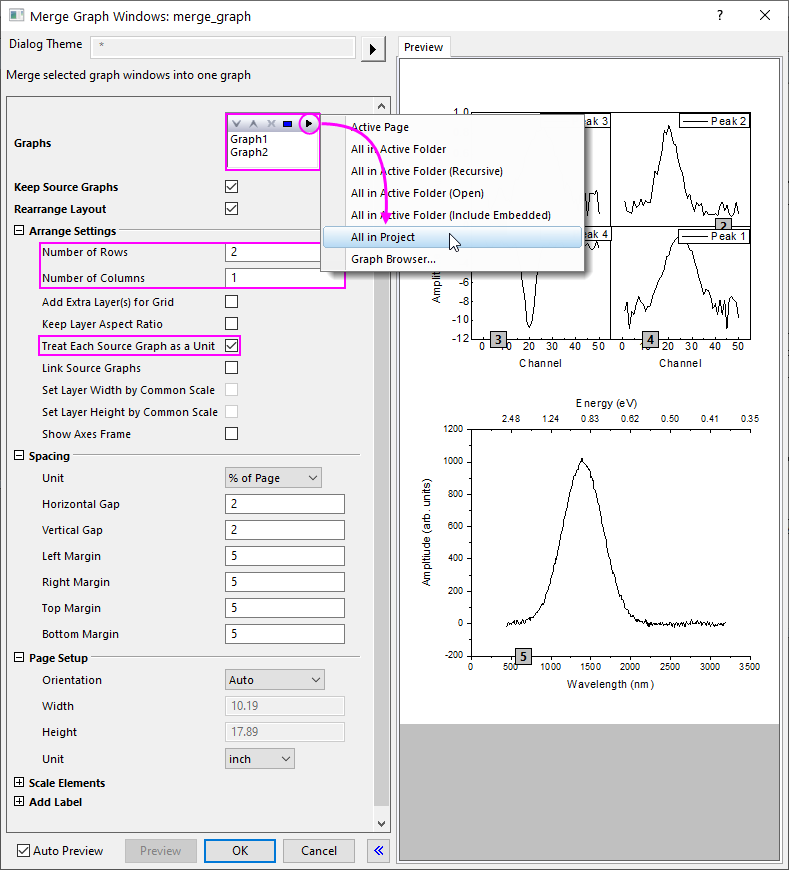Screen dimensions: 789x870
Task: Click the OK button
Action: coord(240,851)
